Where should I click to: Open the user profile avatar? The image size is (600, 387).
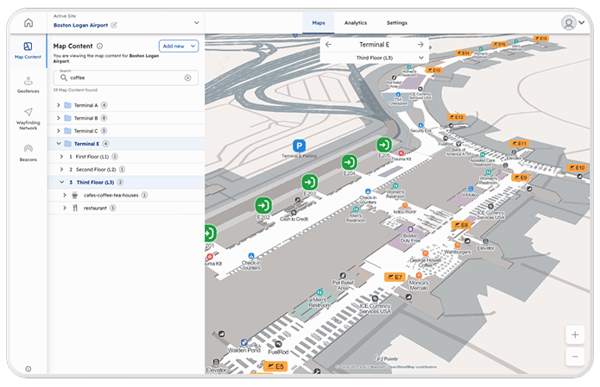coord(569,23)
